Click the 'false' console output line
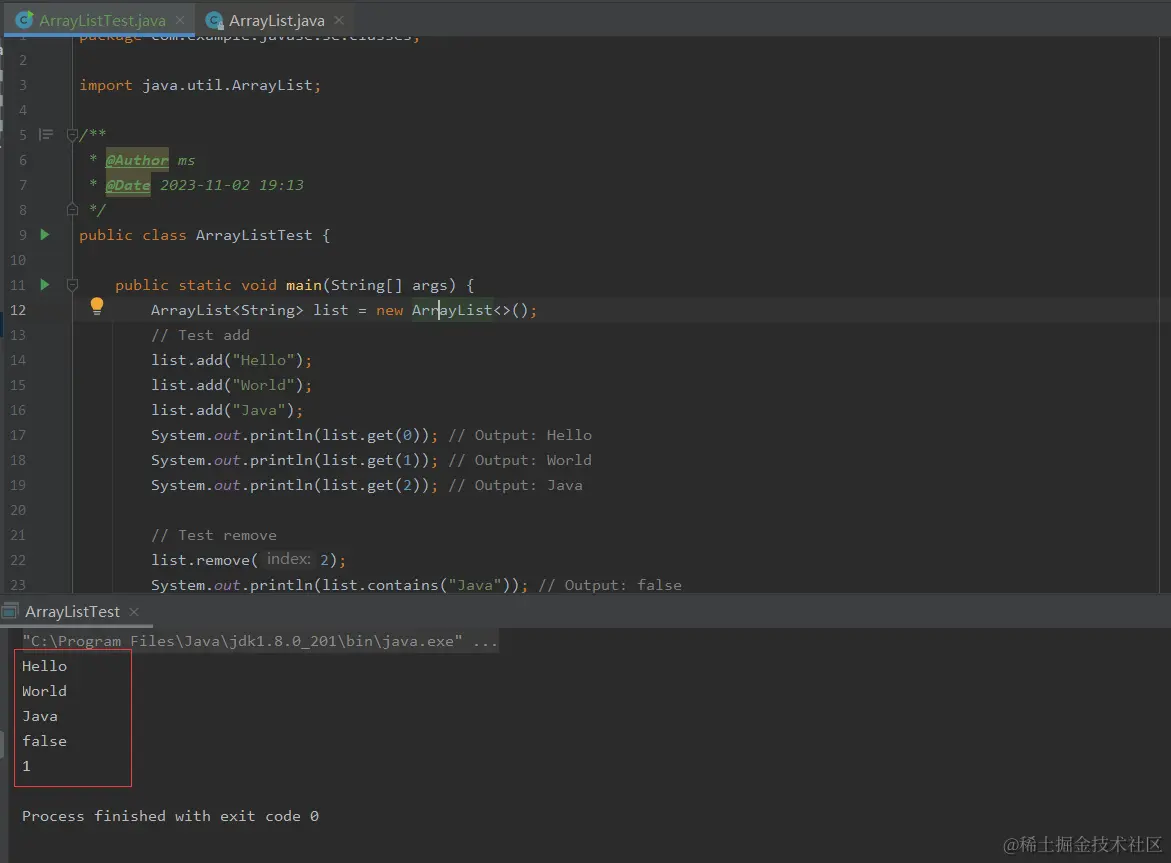 point(44,741)
